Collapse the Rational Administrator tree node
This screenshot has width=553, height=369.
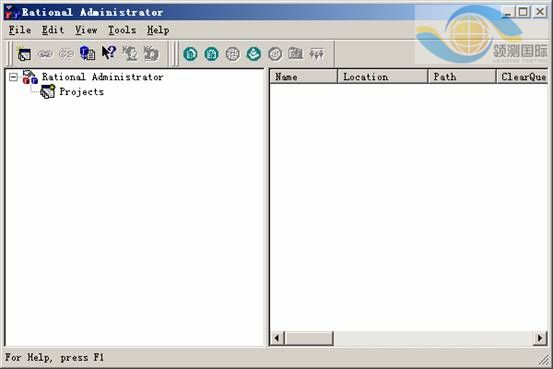pyautogui.click(x=13, y=77)
